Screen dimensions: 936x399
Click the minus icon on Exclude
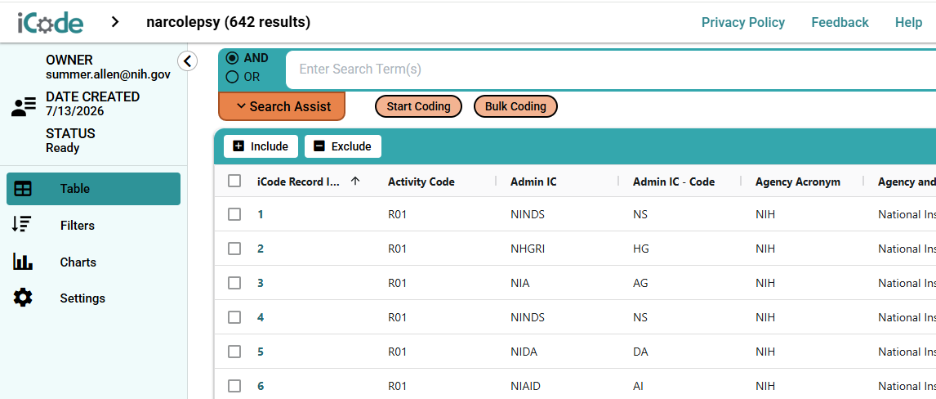pyautogui.click(x=319, y=146)
